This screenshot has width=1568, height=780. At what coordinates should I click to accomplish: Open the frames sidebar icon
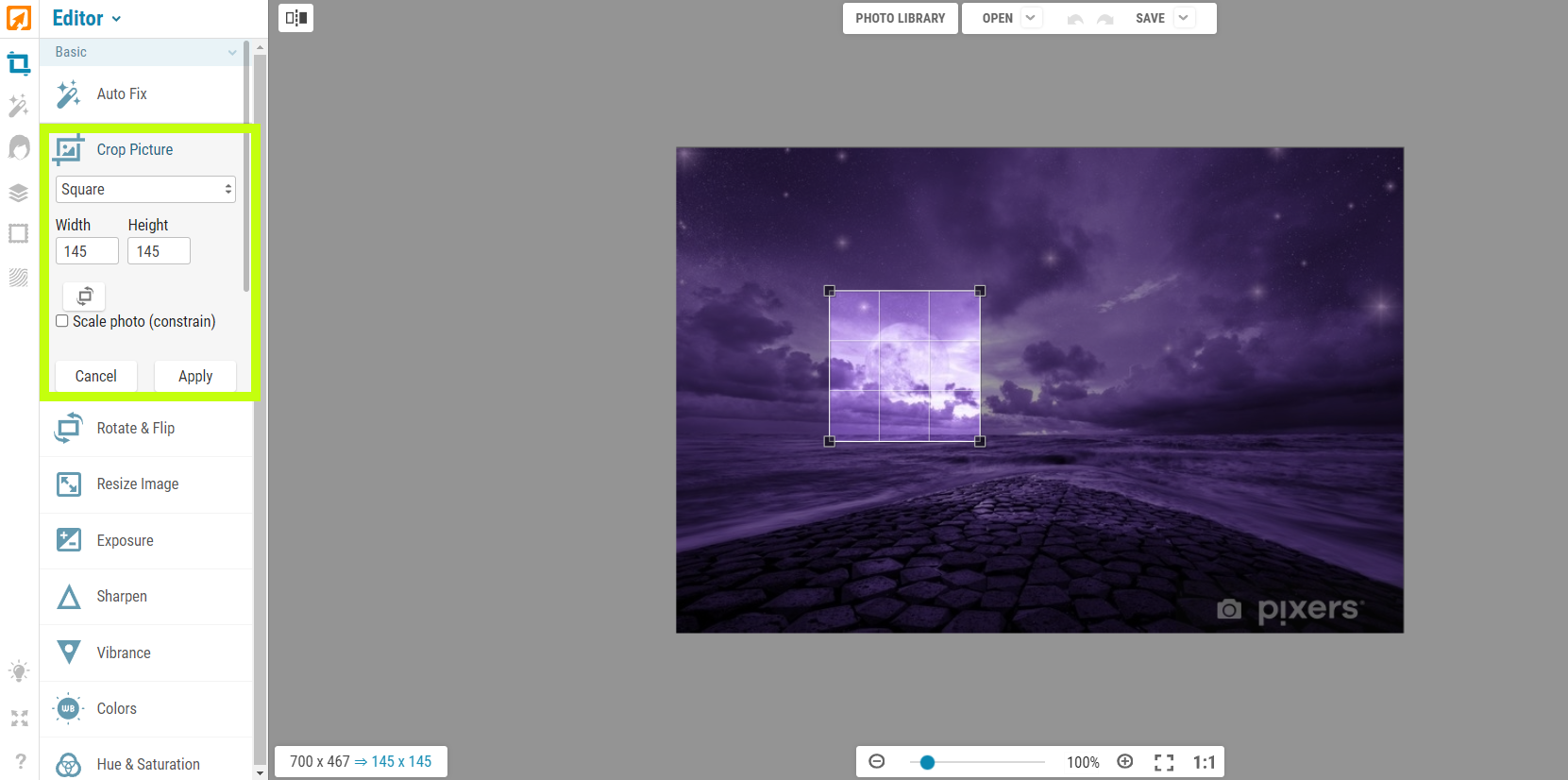(19, 233)
